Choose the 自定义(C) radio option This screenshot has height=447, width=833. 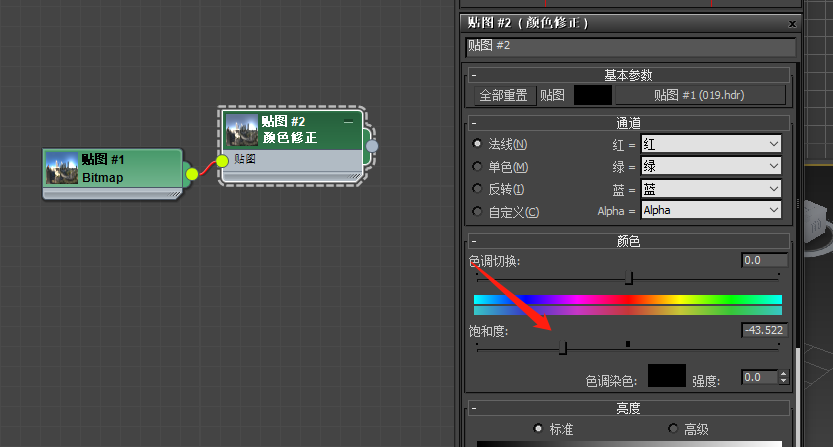point(478,212)
